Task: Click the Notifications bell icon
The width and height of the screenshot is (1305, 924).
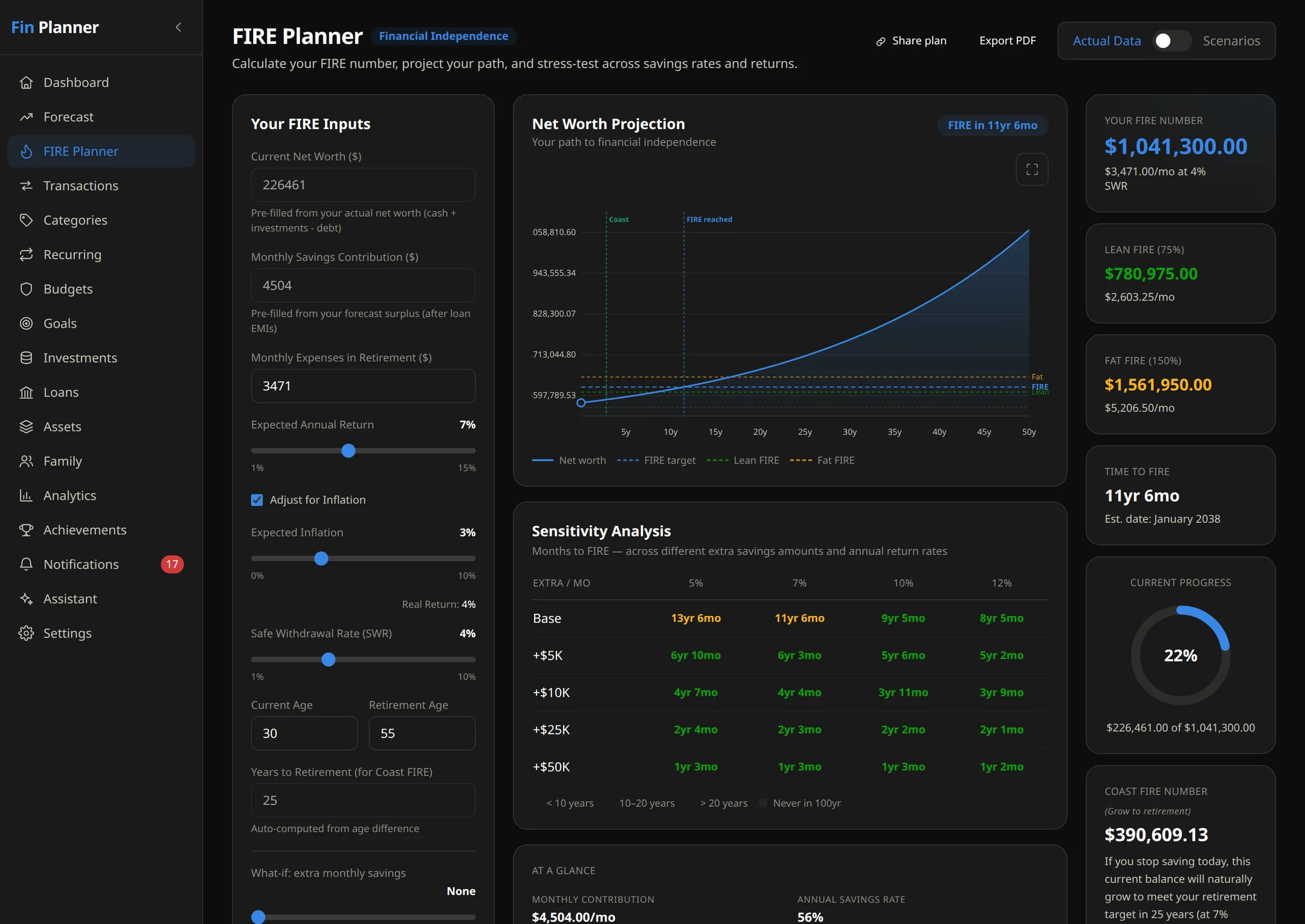Action: pos(26,564)
